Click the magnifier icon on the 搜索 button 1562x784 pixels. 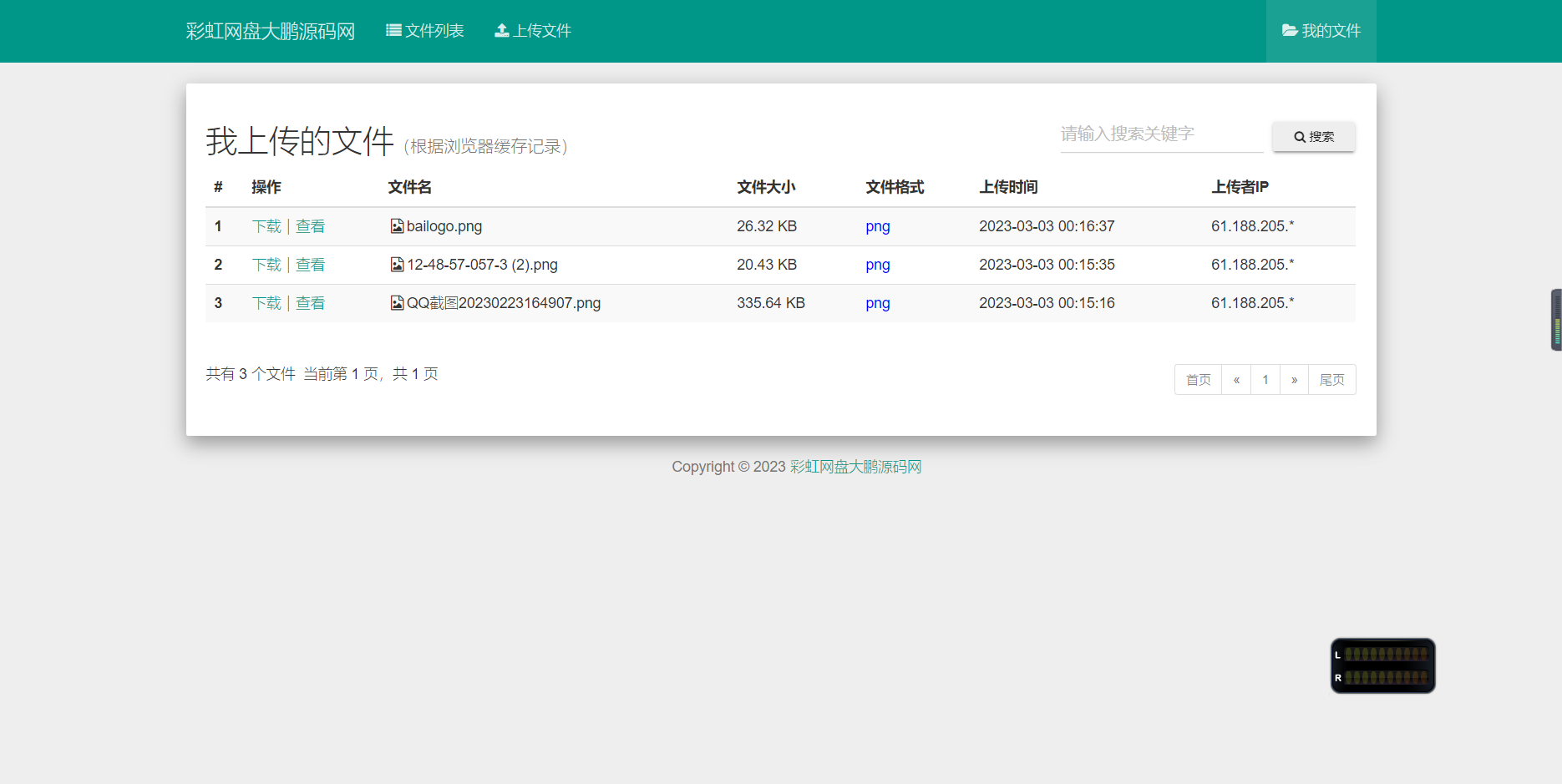click(x=1299, y=136)
